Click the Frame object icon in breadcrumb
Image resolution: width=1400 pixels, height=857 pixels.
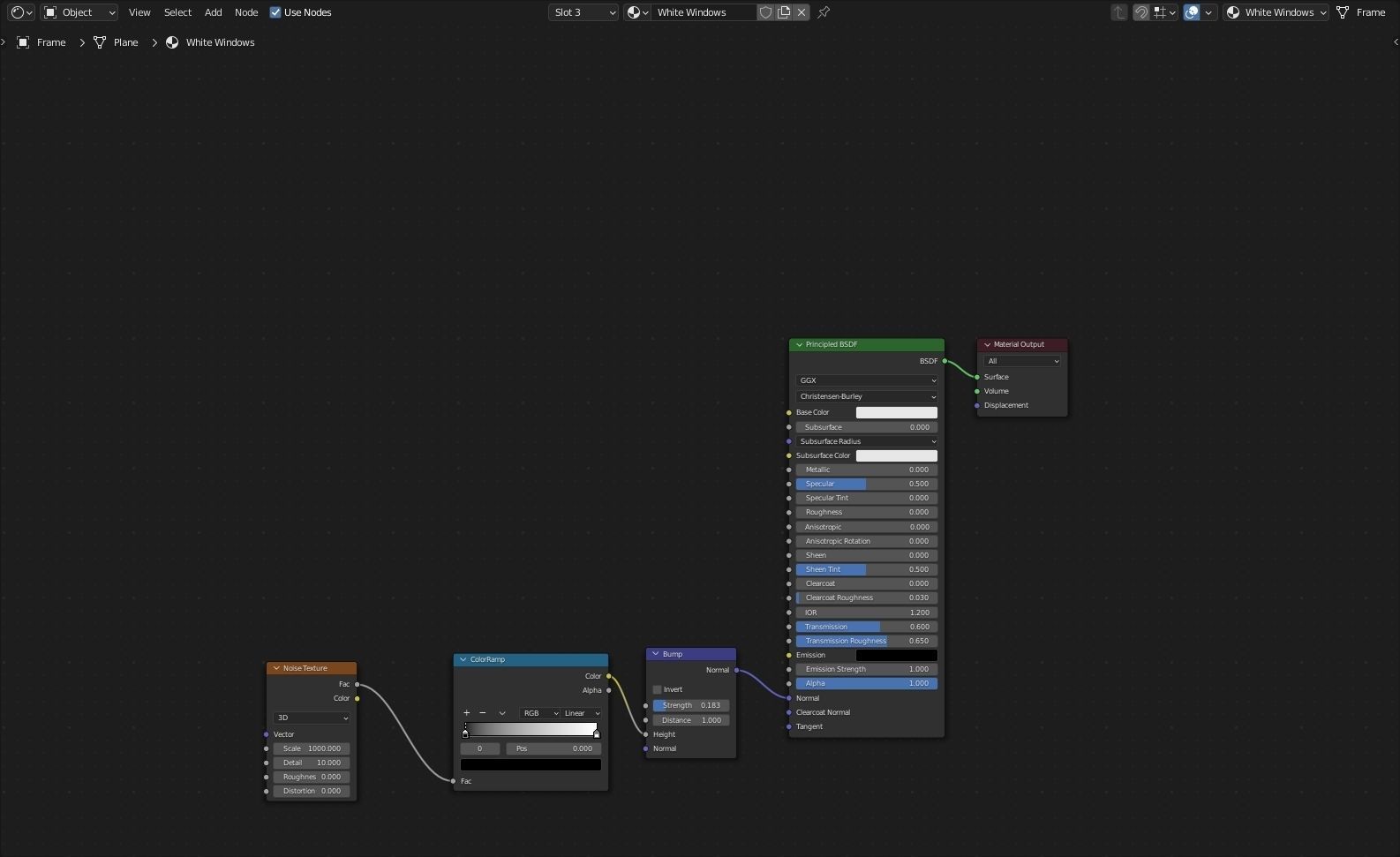coord(23,42)
